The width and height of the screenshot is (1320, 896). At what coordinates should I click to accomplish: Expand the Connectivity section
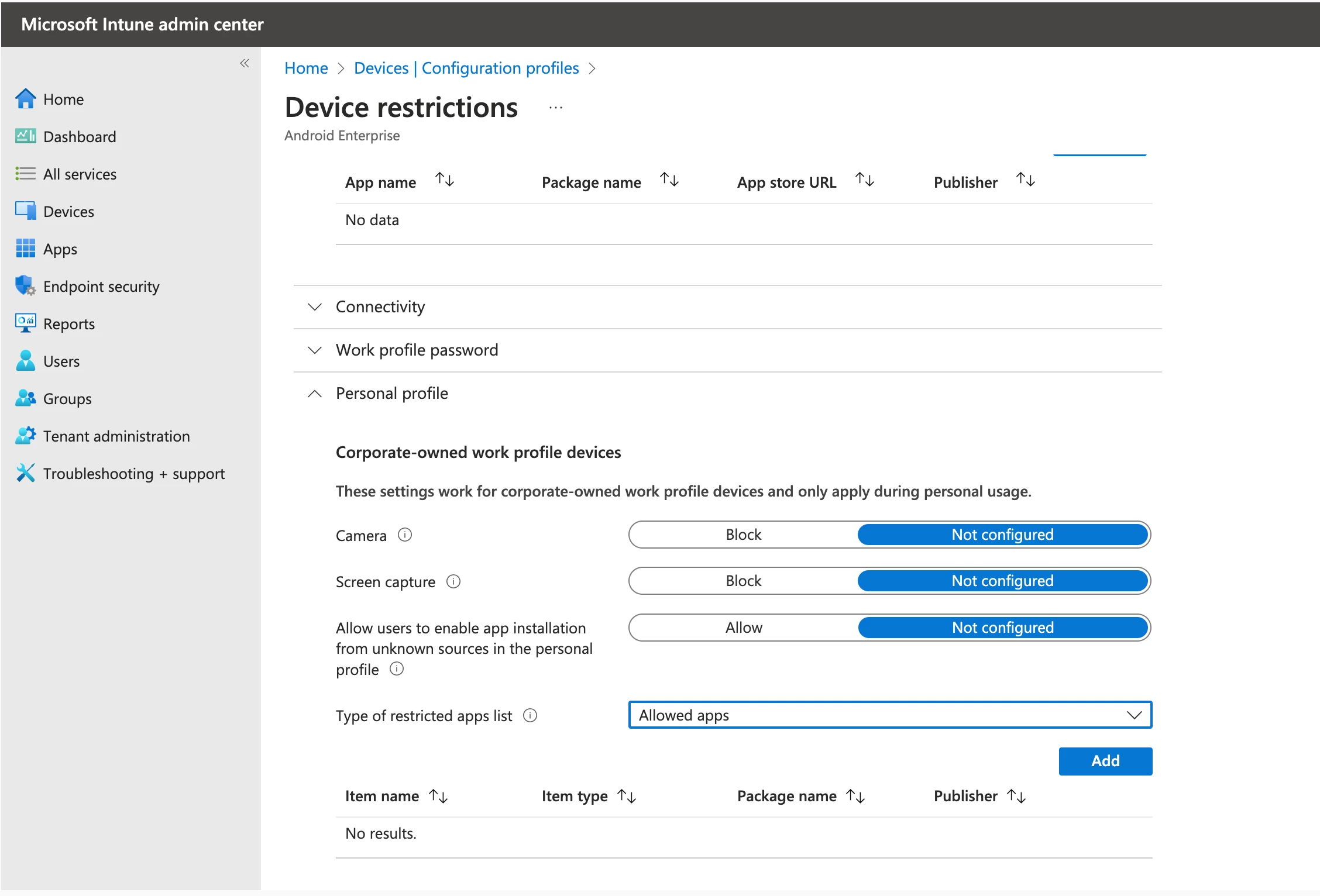[x=380, y=307]
